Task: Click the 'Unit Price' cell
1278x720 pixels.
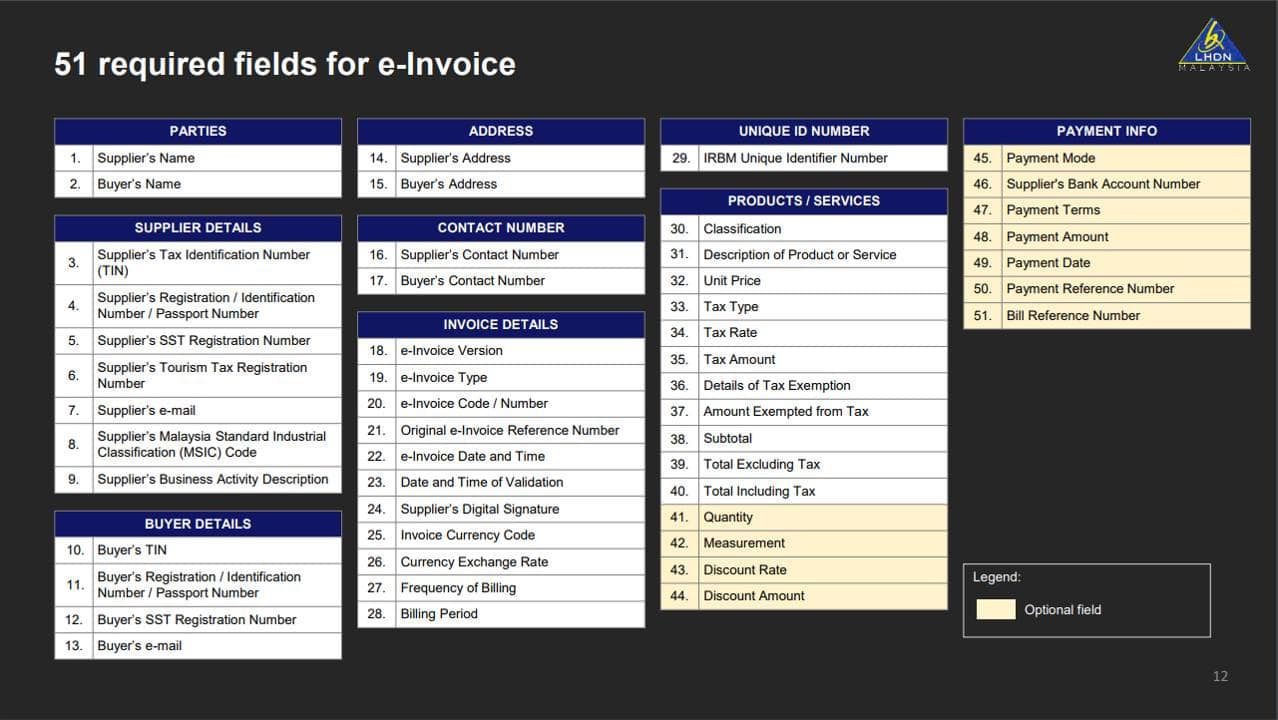Action: 823,281
